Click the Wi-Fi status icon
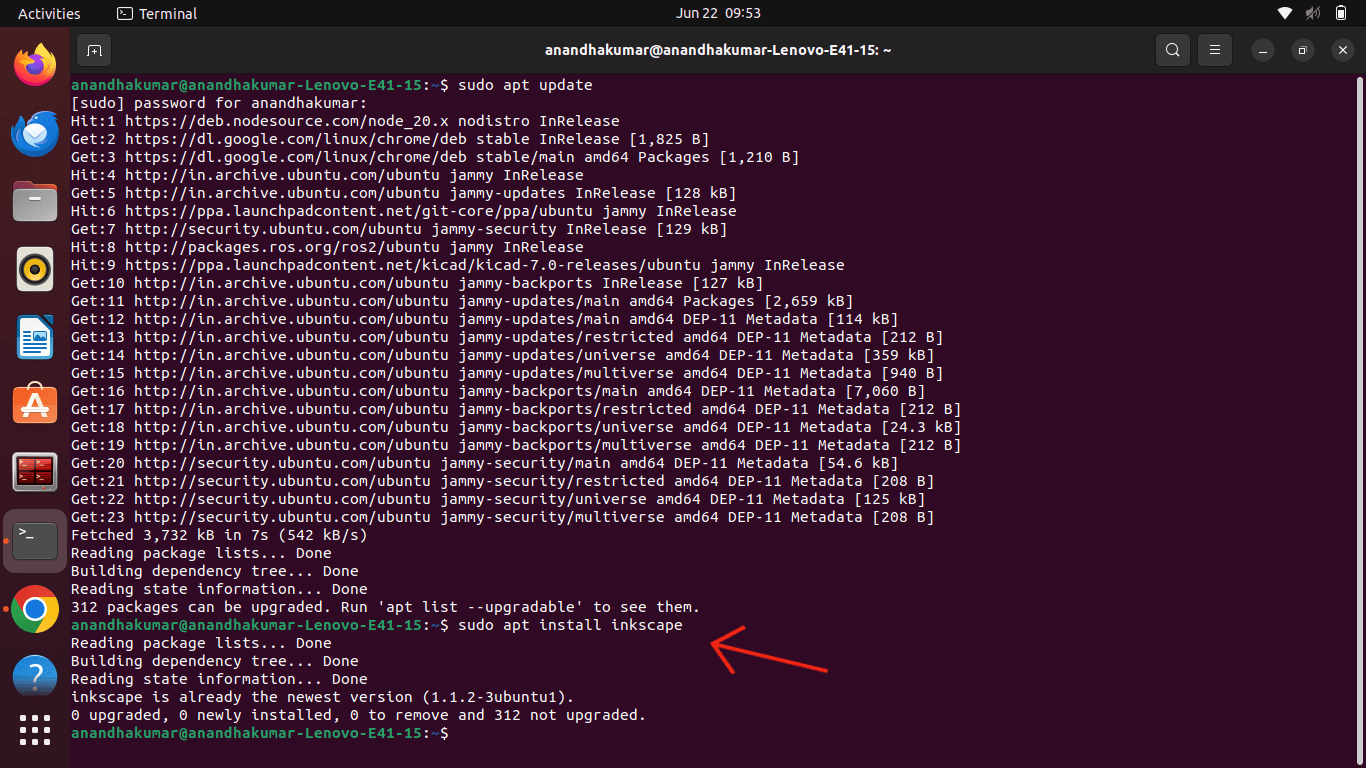Image resolution: width=1366 pixels, height=768 pixels. [1286, 13]
